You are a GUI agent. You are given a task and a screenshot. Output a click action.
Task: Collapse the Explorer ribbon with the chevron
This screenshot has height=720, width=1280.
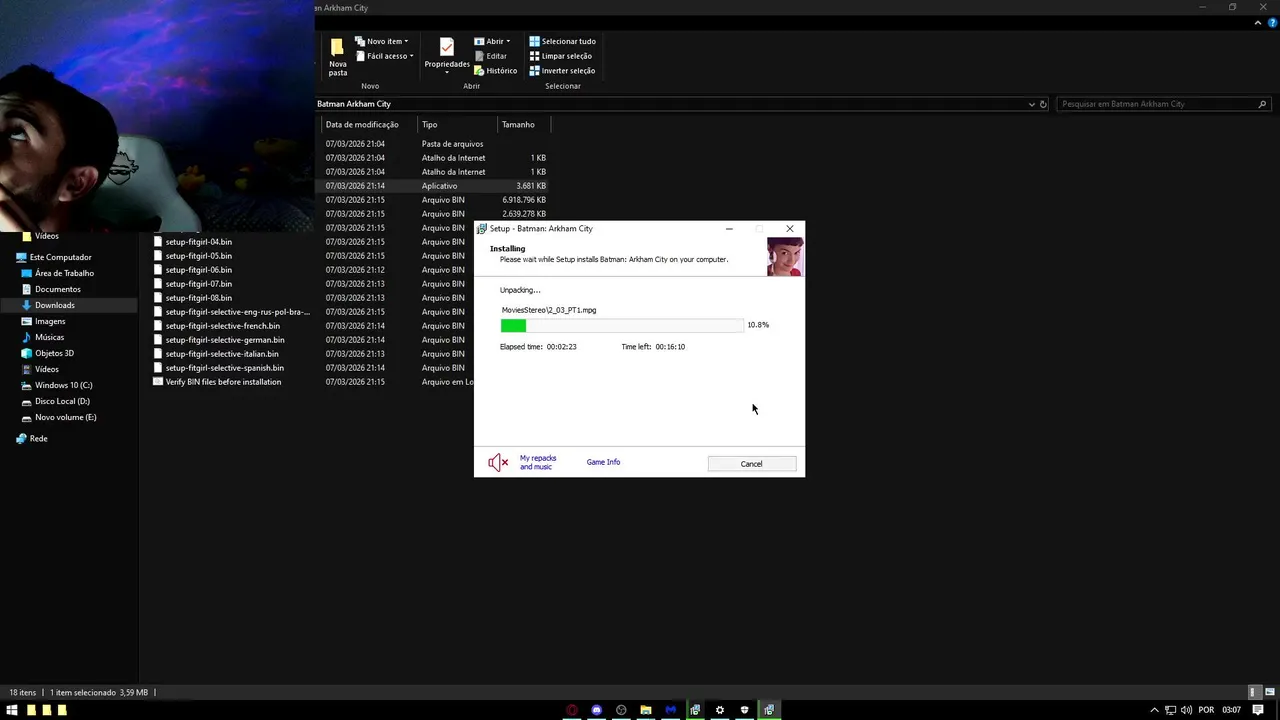(x=1259, y=23)
